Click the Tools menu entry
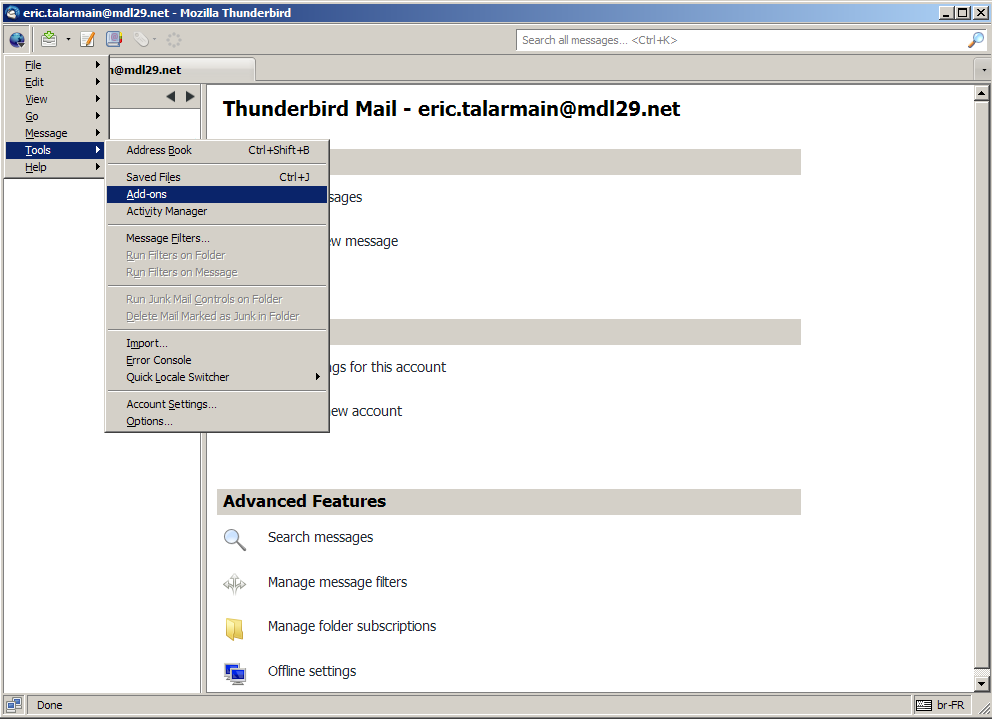This screenshot has height=719, width=992. click(56, 150)
